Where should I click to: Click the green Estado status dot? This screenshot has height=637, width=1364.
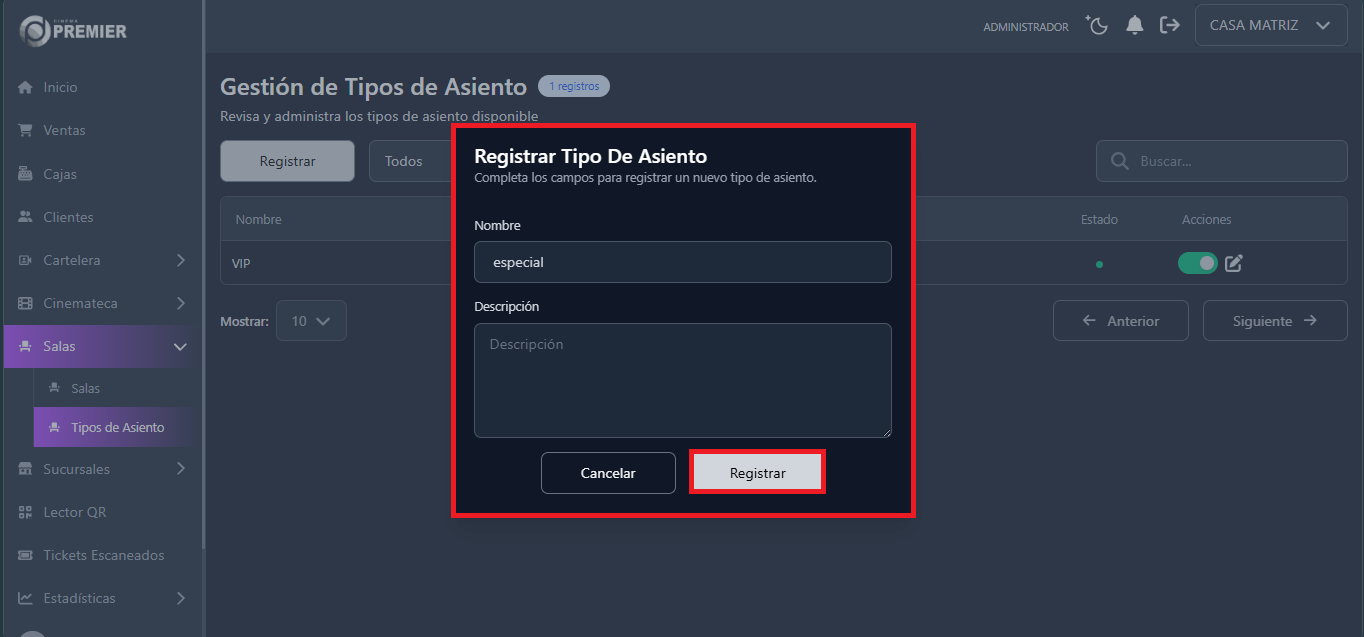click(x=1099, y=263)
